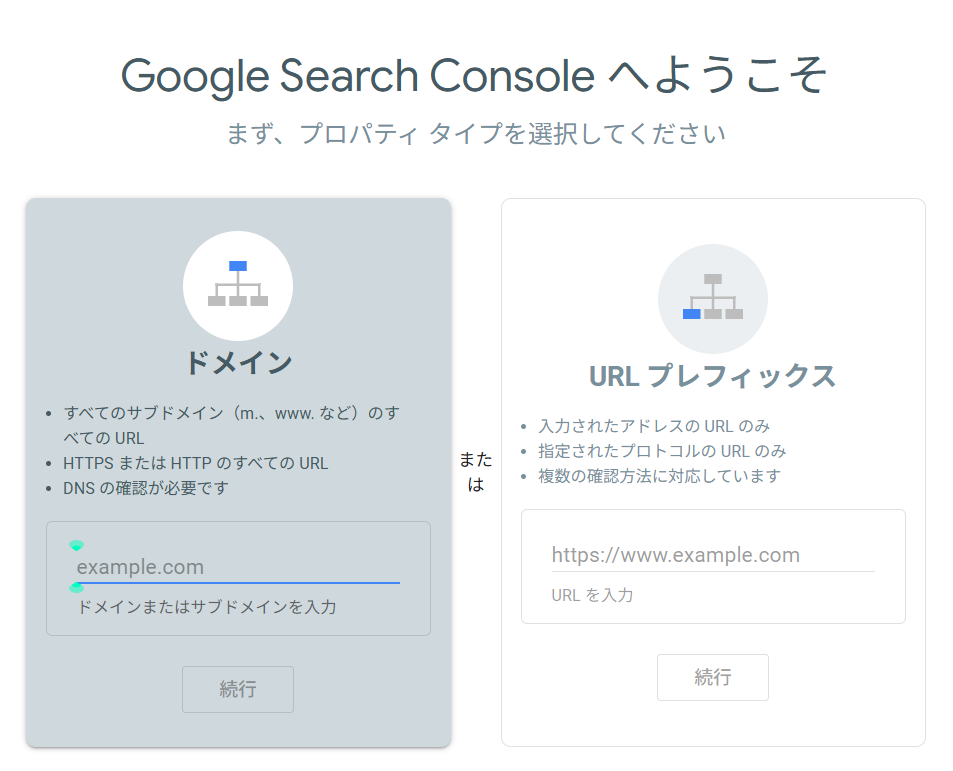The height and width of the screenshot is (771, 953).
Task: Click the URL プレフィックス property network icon
Action: (x=712, y=298)
